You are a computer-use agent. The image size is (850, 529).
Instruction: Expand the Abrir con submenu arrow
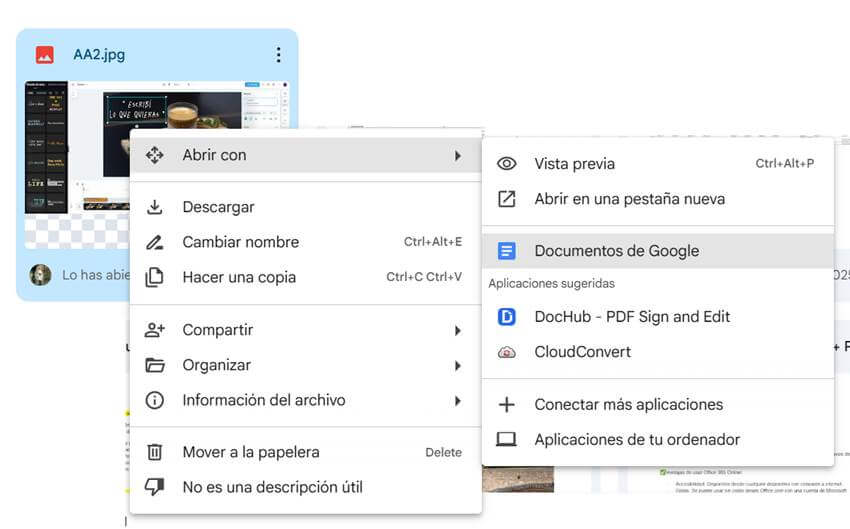pyautogui.click(x=458, y=156)
